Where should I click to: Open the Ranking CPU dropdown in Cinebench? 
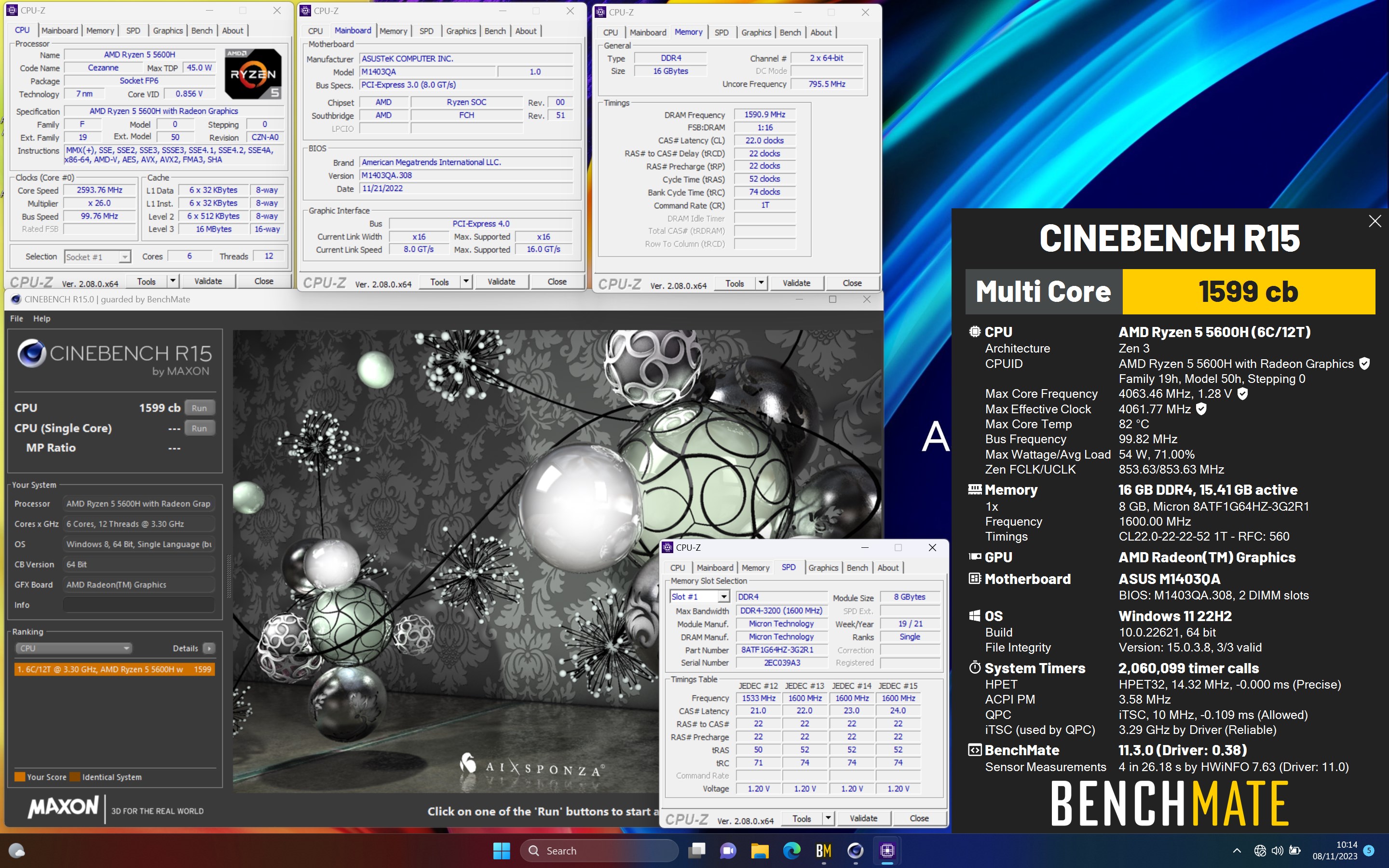click(x=73, y=648)
